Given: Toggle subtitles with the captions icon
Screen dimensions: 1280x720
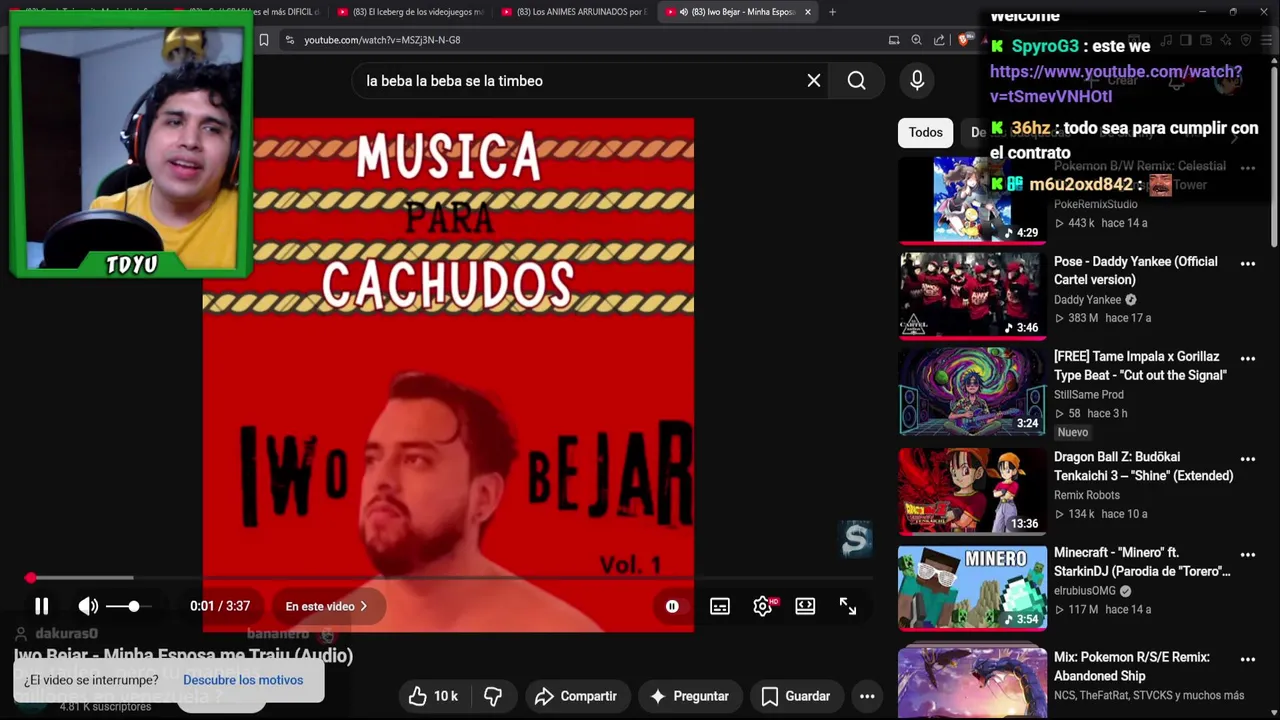Looking at the screenshot, I should [x=719, y=606].
